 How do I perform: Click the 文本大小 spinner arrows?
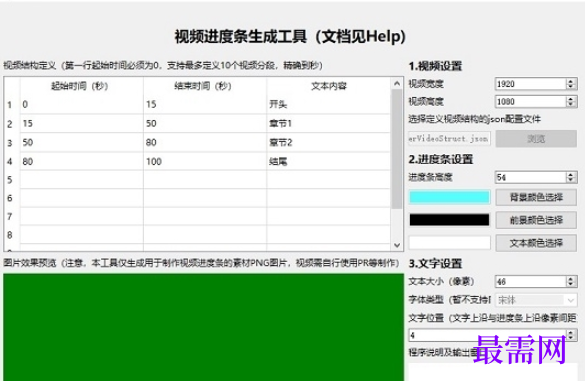tap(571, 281)
